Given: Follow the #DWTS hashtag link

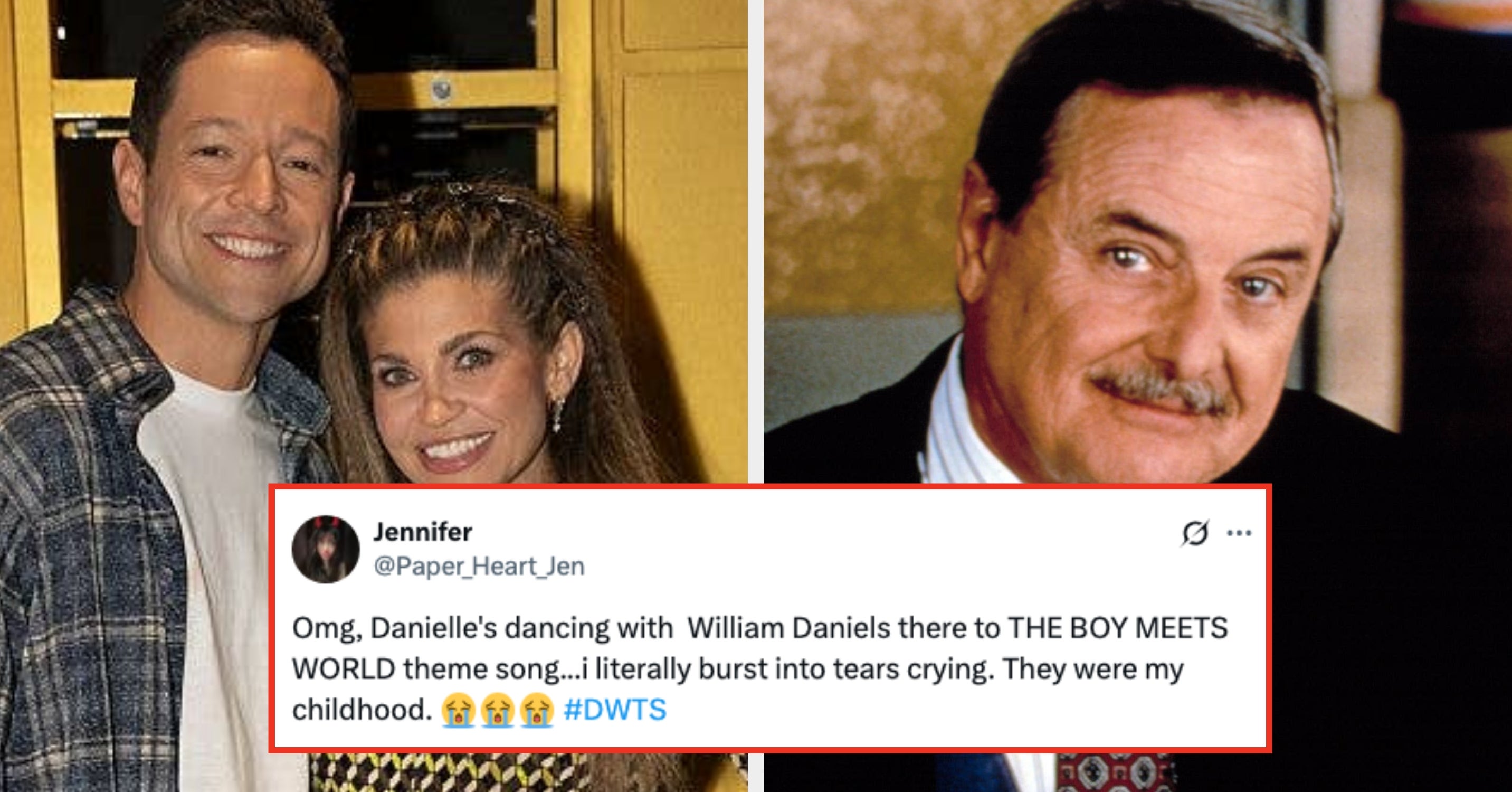Looking at the screenshot, I should 614,710.
